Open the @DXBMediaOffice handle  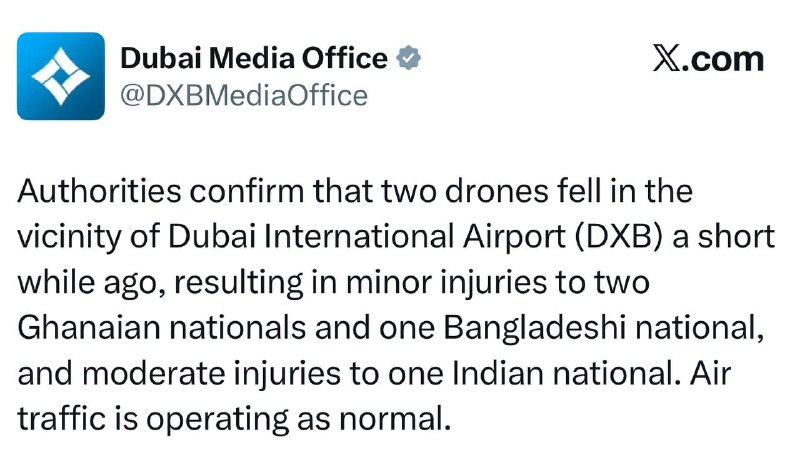click(243, 95)
